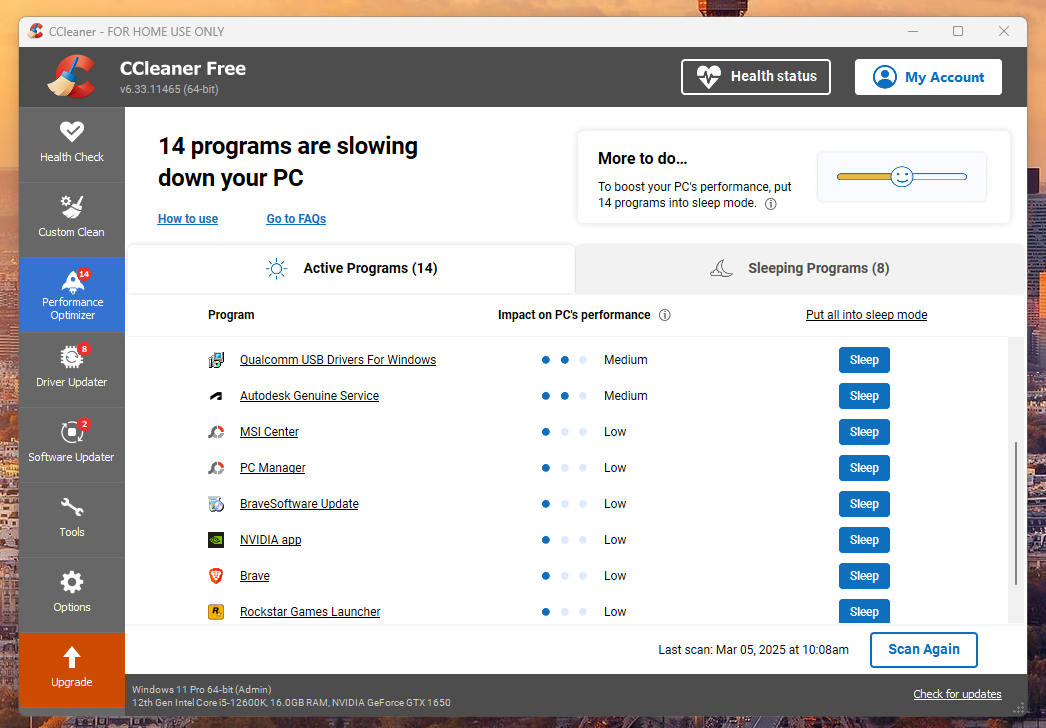This screenshot has height=728, width=1046.
Task: Switch to the Active Programs tab
Action: (351, 269)
